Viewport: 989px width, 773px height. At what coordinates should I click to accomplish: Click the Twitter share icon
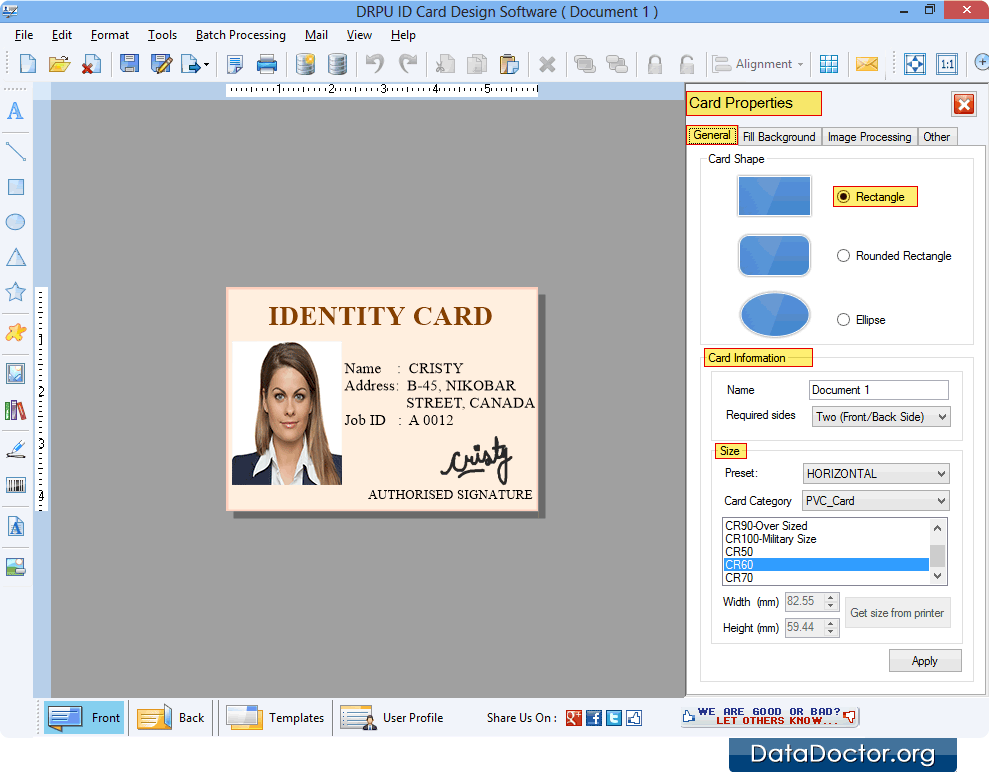tap(614, 718)
